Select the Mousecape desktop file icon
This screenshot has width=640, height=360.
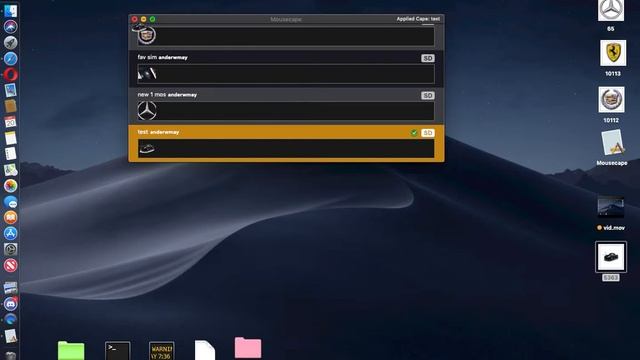point(612,142)
